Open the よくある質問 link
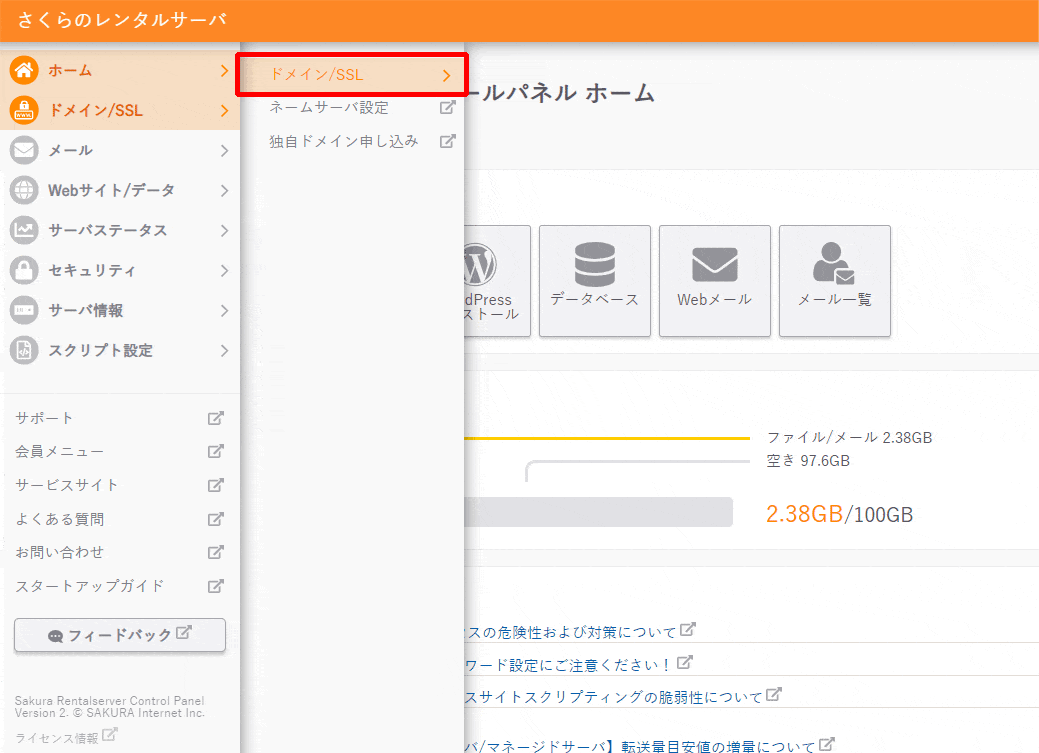Viewport: 1039px width, 753px height. 60,519
